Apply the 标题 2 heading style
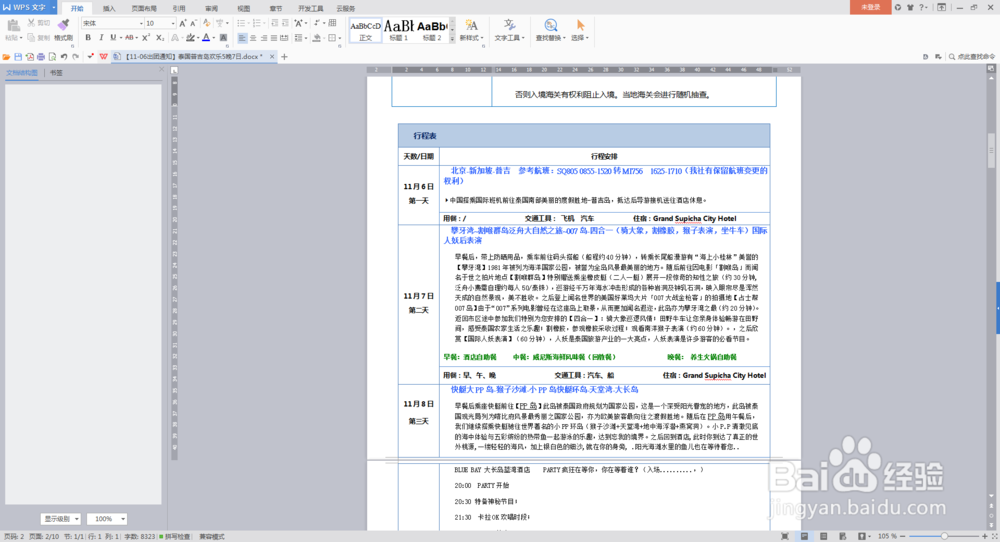 tap(432, 30)
